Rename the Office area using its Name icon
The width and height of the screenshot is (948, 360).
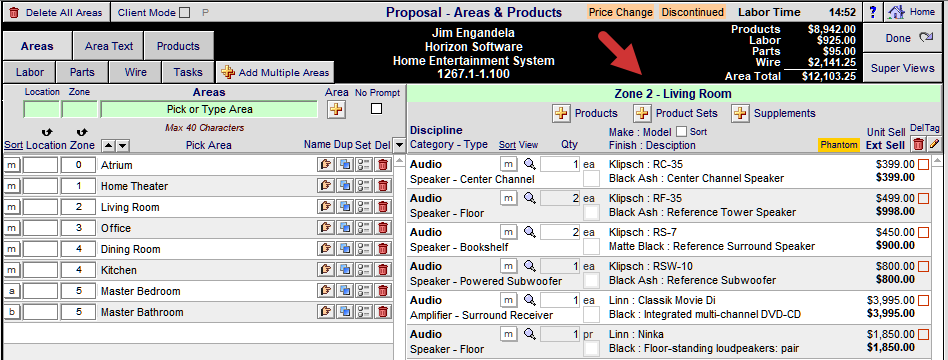(x=326, y=228)
